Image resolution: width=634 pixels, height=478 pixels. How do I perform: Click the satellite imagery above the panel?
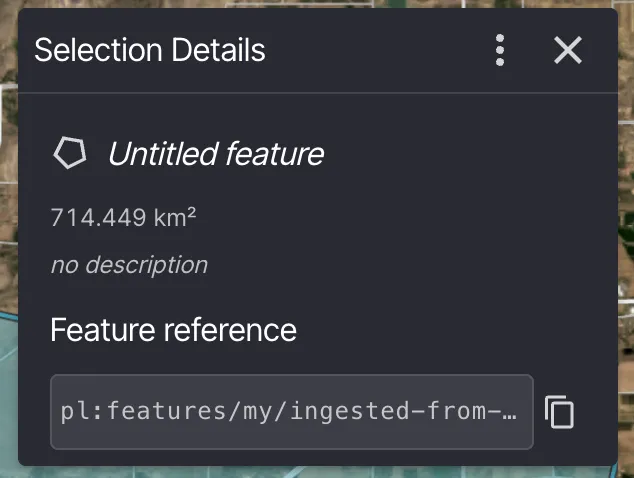click(315, 4)
